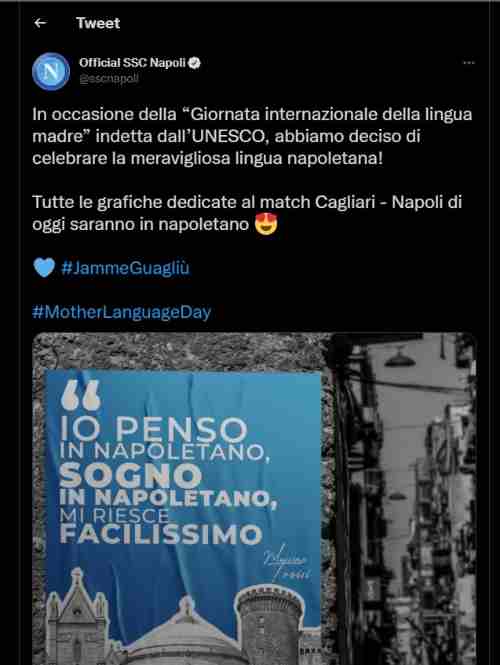The width and height of the screenshot is (500, 665).
Task: Click the round castle tower illustration
Action: point(269,623)
